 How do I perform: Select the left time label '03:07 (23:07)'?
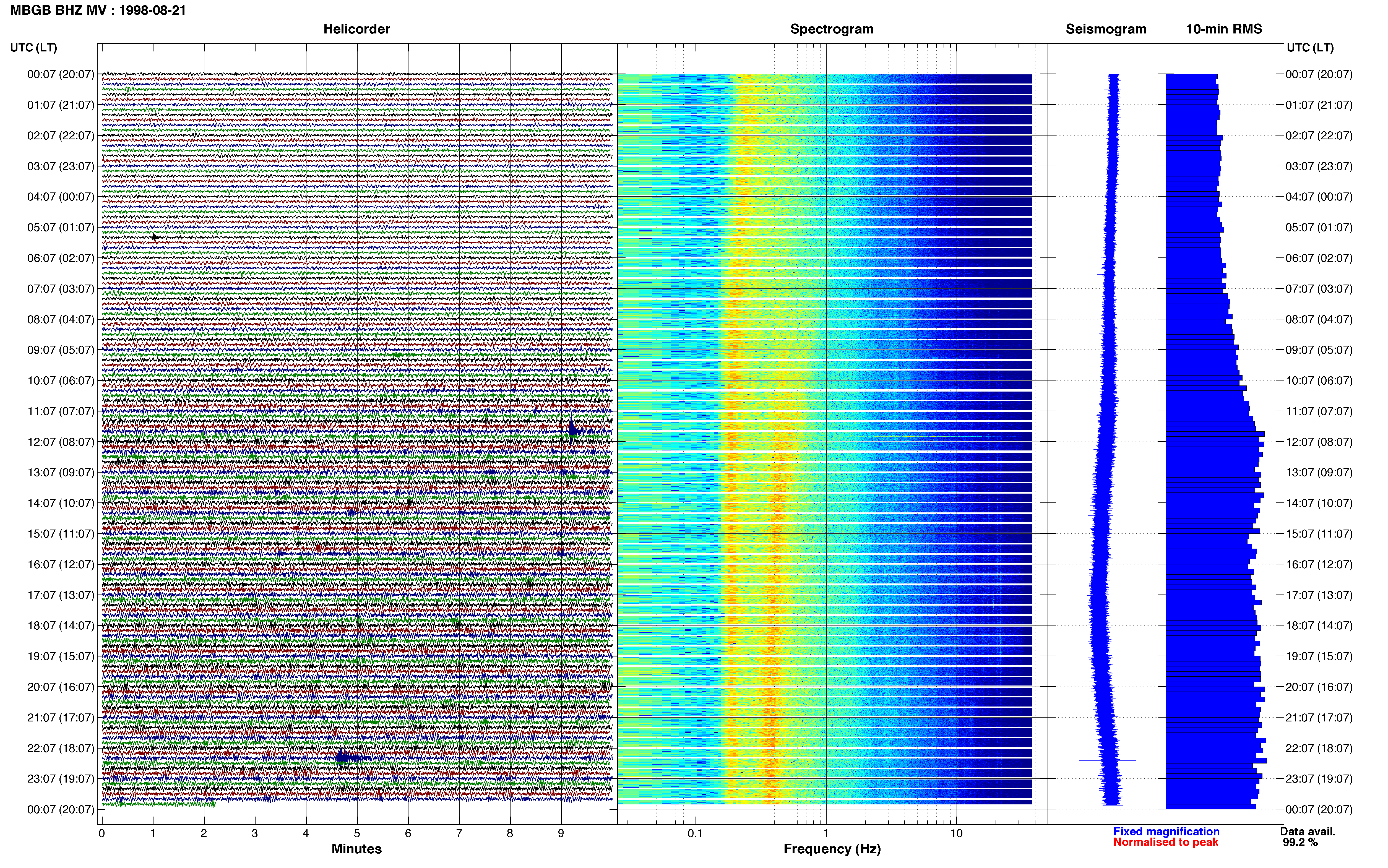[x=61, y=166]
